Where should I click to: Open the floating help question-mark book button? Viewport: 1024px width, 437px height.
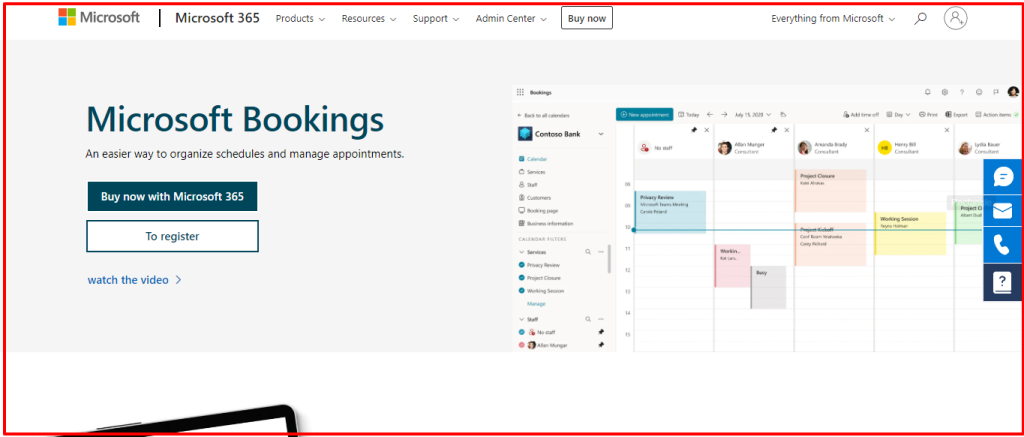tap(1003, 282)
